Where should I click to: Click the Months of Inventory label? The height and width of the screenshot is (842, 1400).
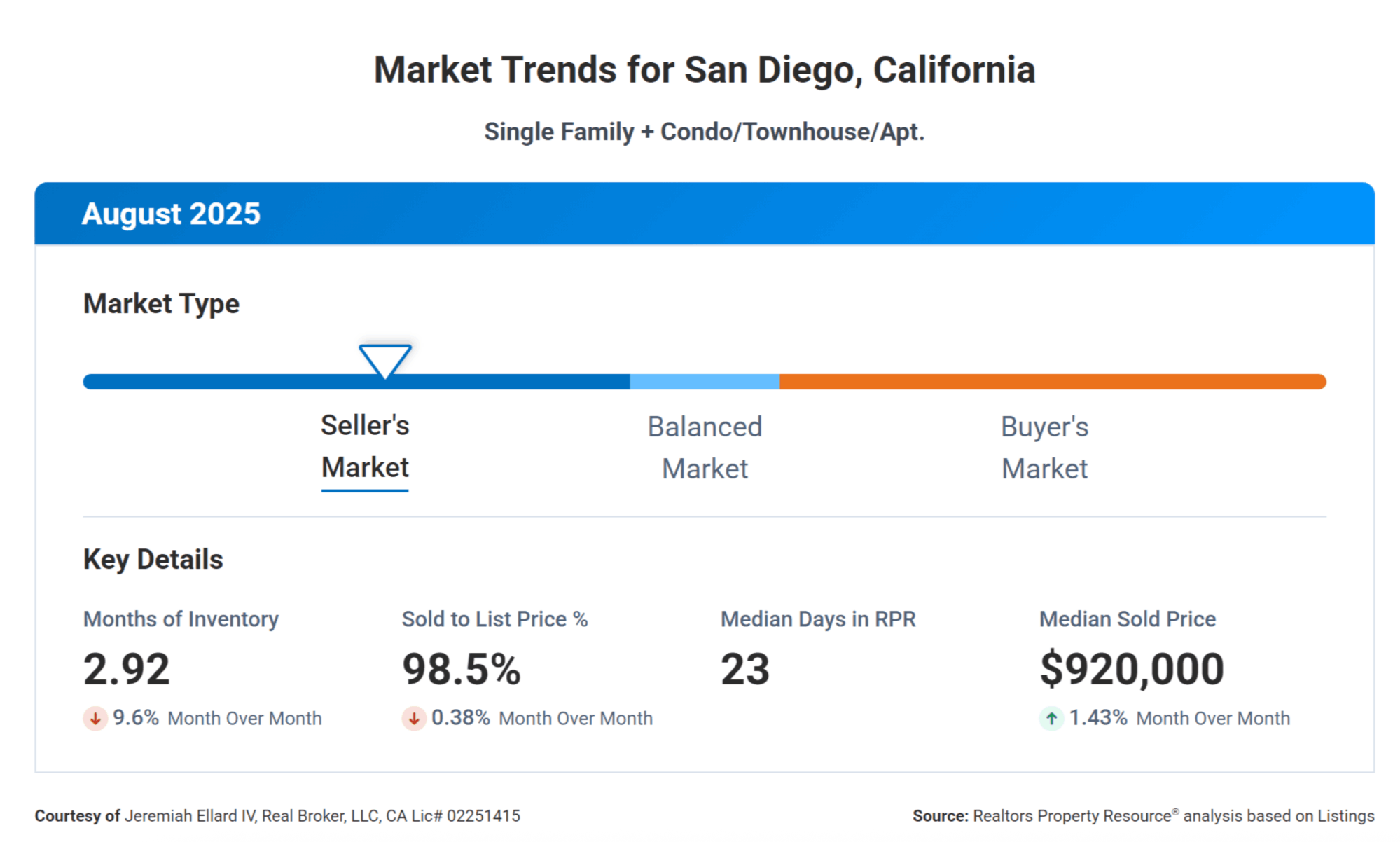tap(181, 619)
